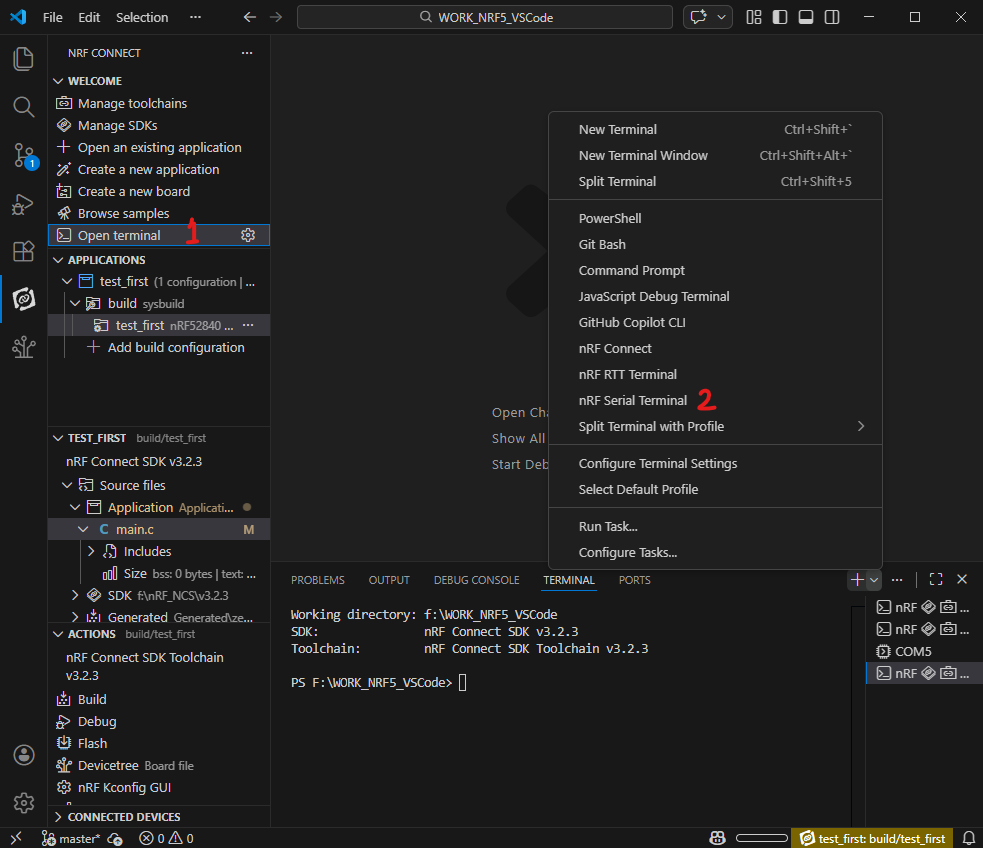
Task: Collapse the test_first application node
Action: pyautogui.click(x=67, y=281)
